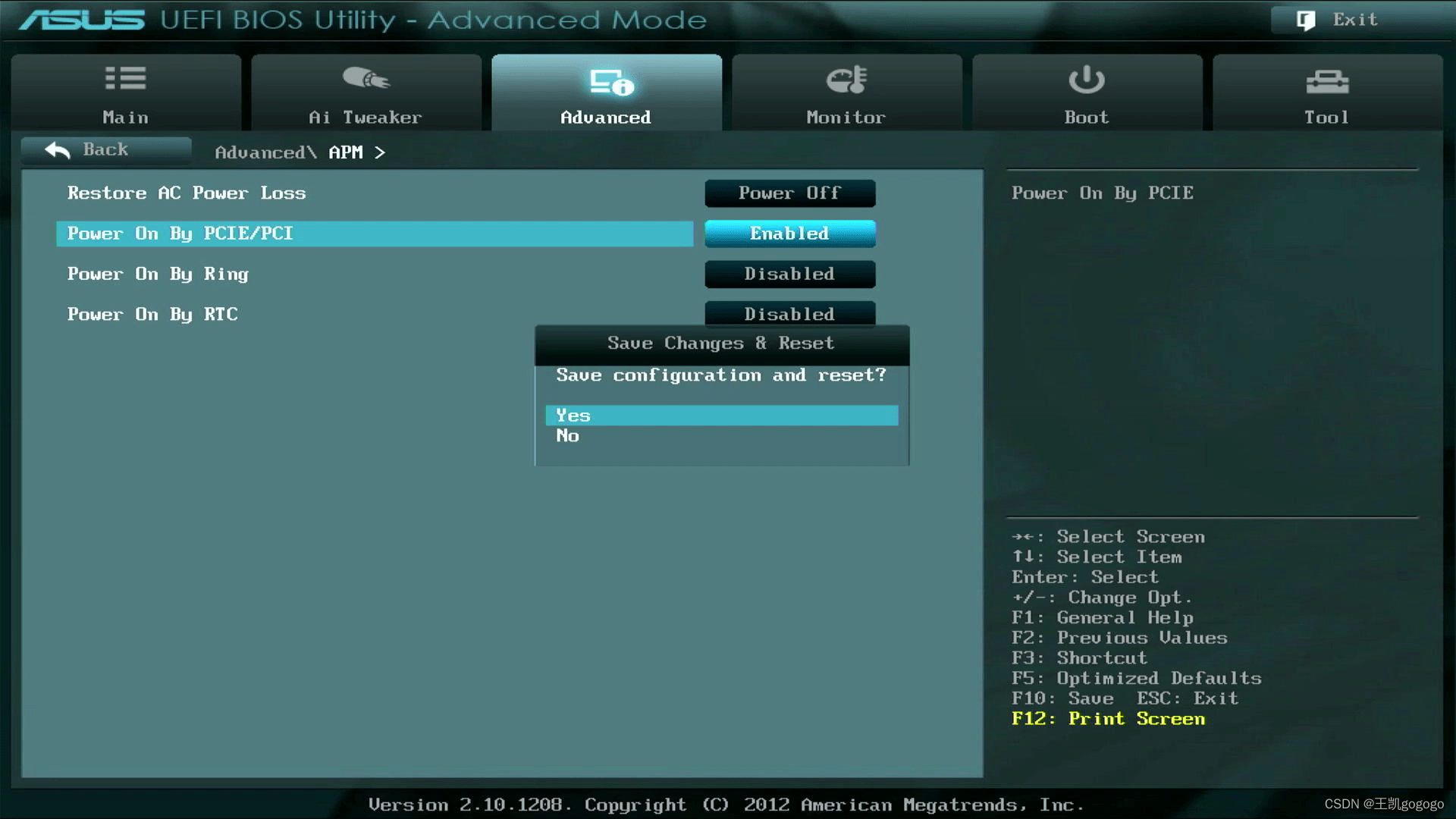
Task: Click the Tool tab drive icon
Action: [x=1326, y=81]
